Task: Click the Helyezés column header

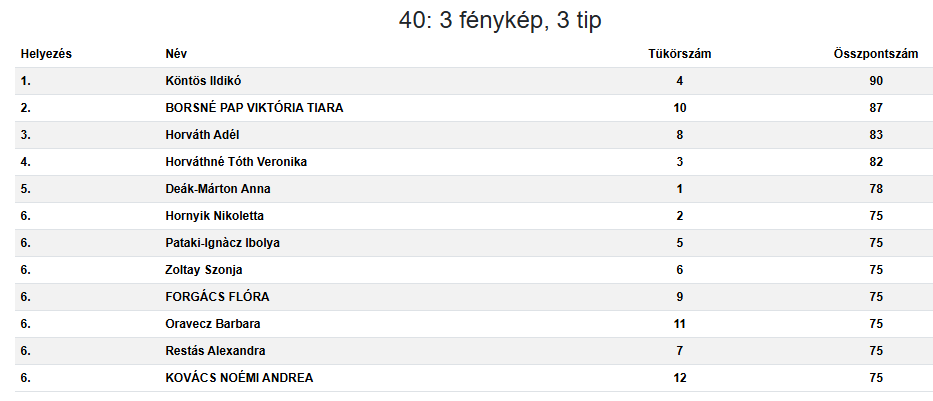Action: tap(46, 54)
